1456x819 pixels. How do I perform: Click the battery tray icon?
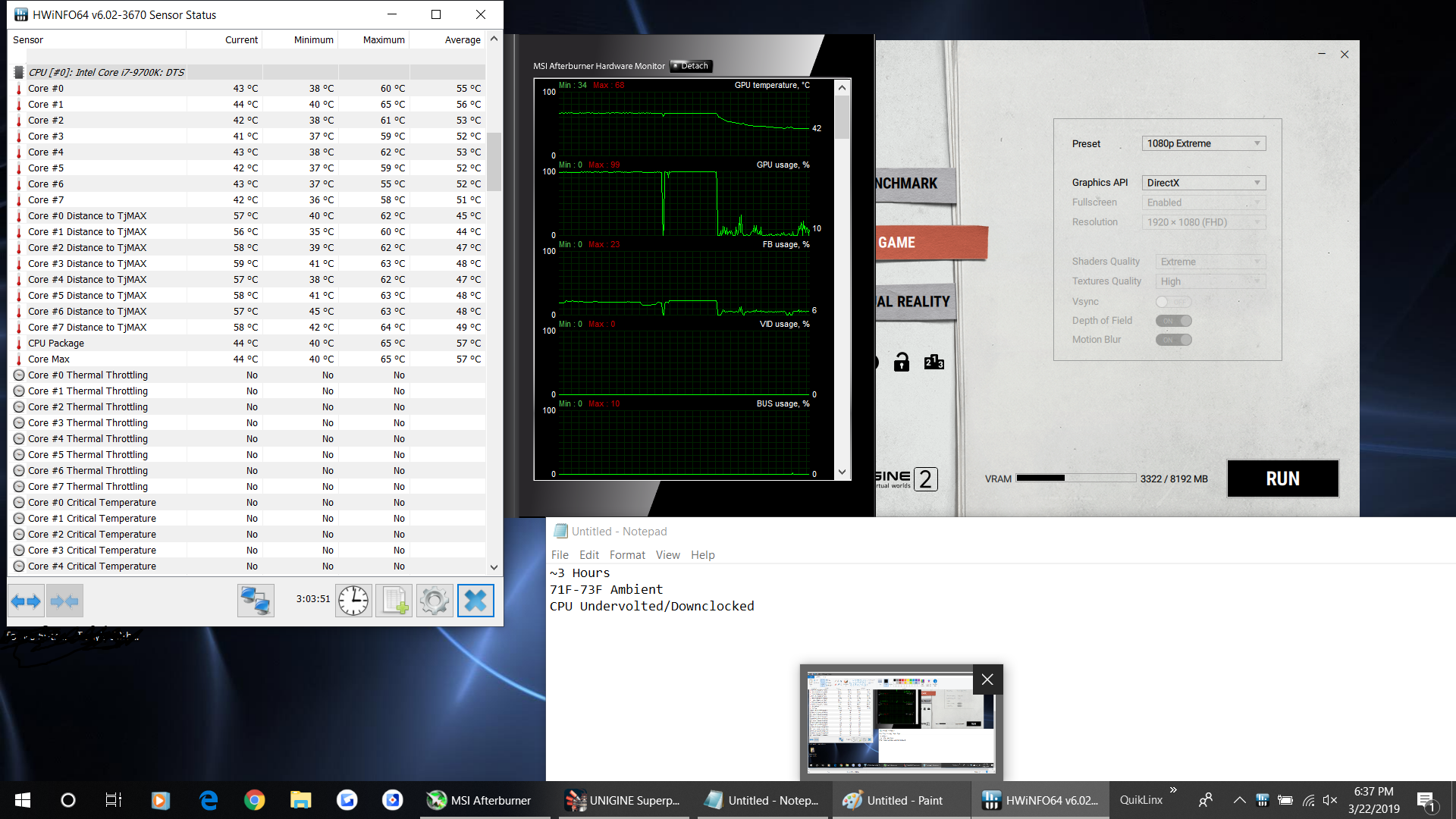pos(1285,800)
